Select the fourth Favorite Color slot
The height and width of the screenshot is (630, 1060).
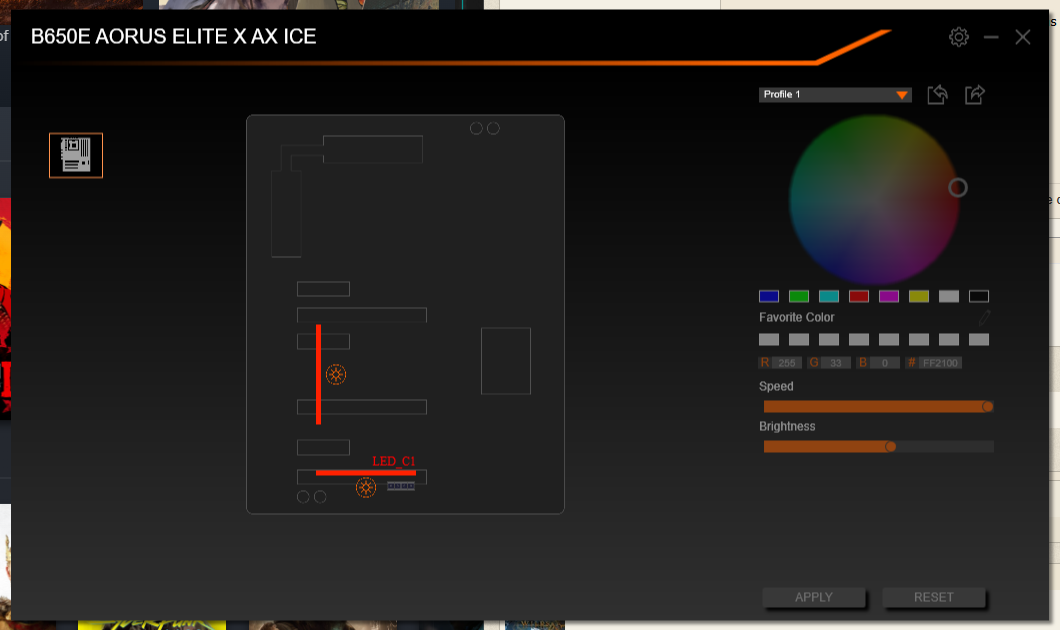[859, 339]
